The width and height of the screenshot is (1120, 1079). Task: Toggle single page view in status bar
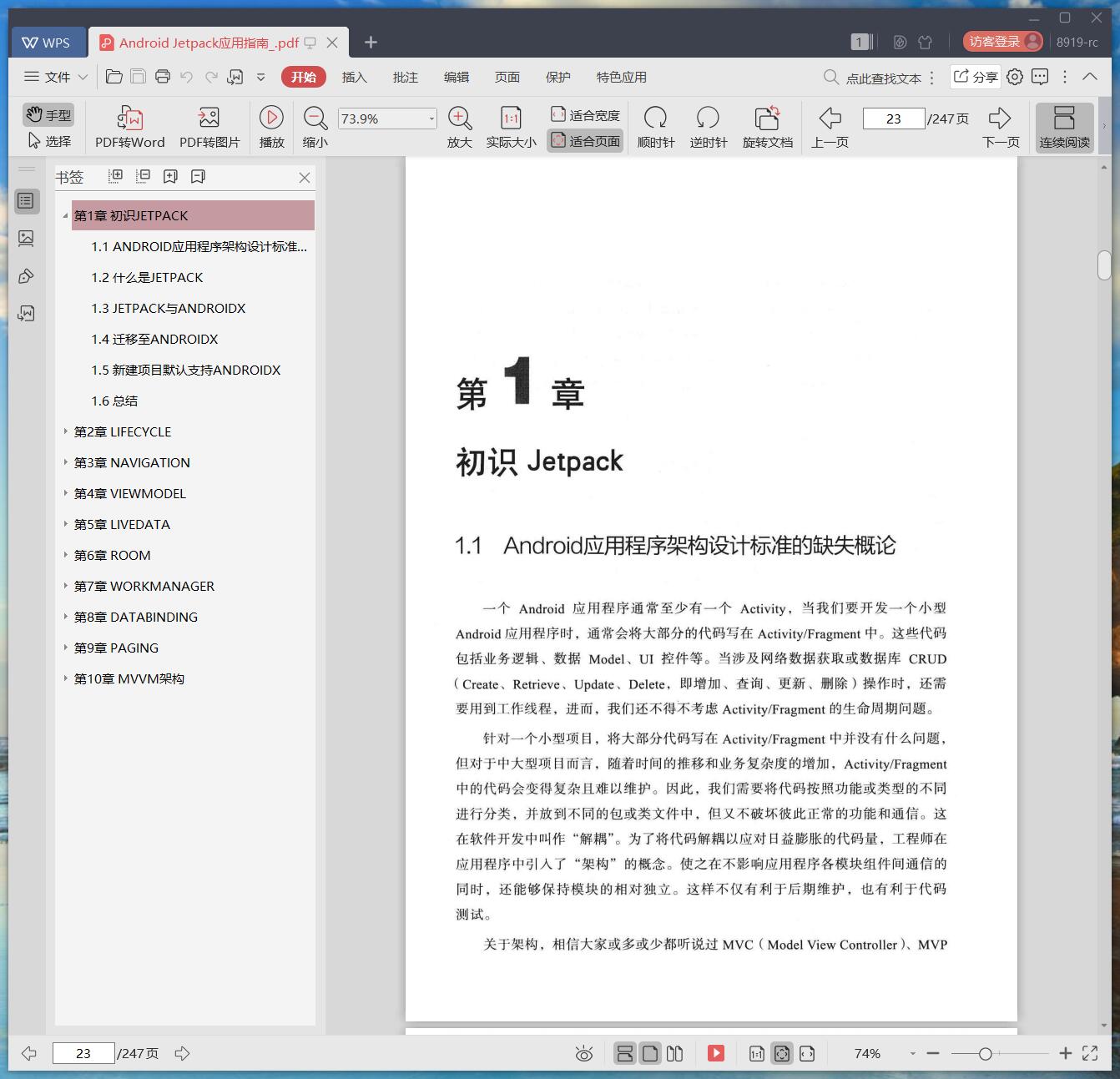[x=650, y=1053]
